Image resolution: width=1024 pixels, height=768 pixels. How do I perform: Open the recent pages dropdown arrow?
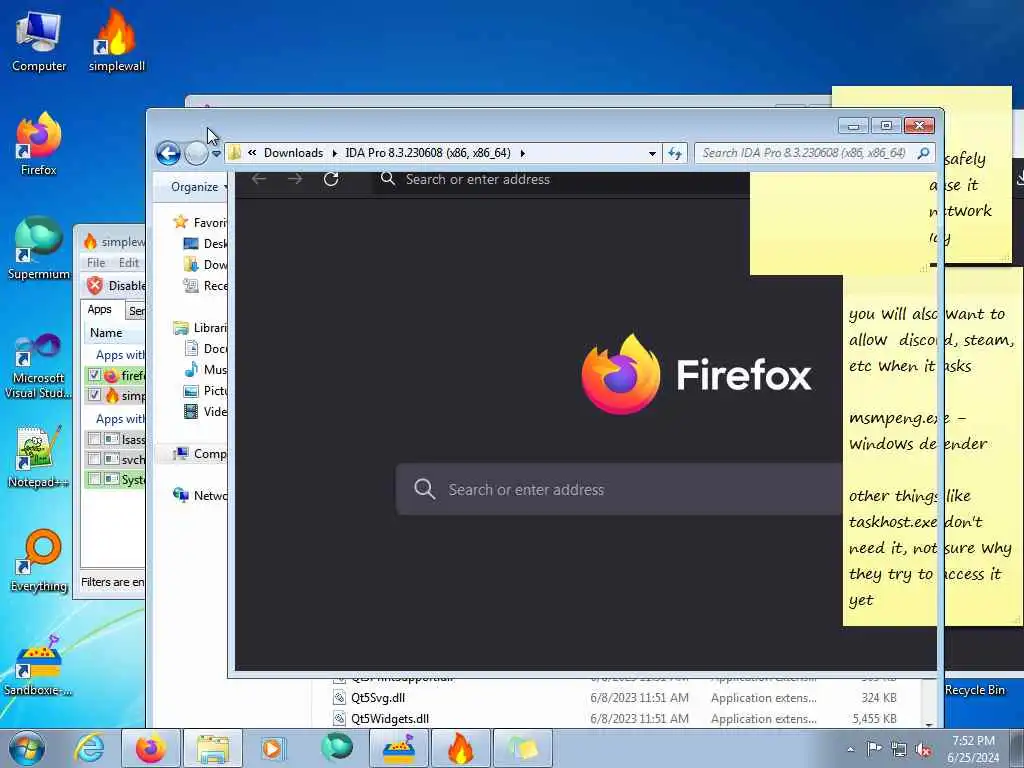point(216,154)
